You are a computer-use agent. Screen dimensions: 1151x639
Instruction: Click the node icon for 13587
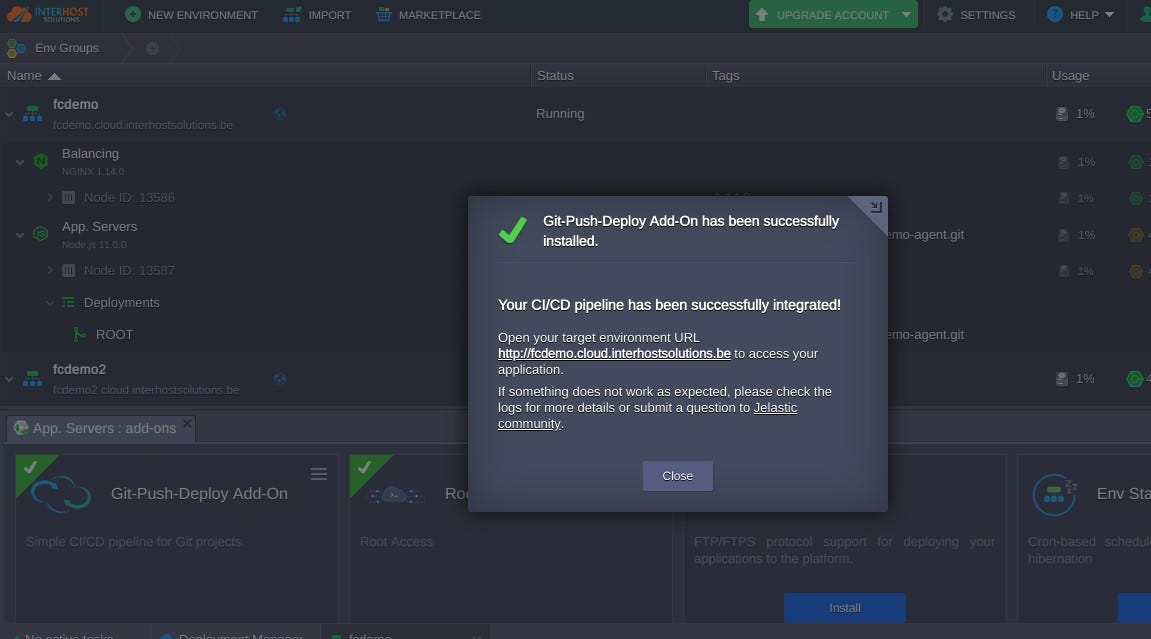click(68, 271)
